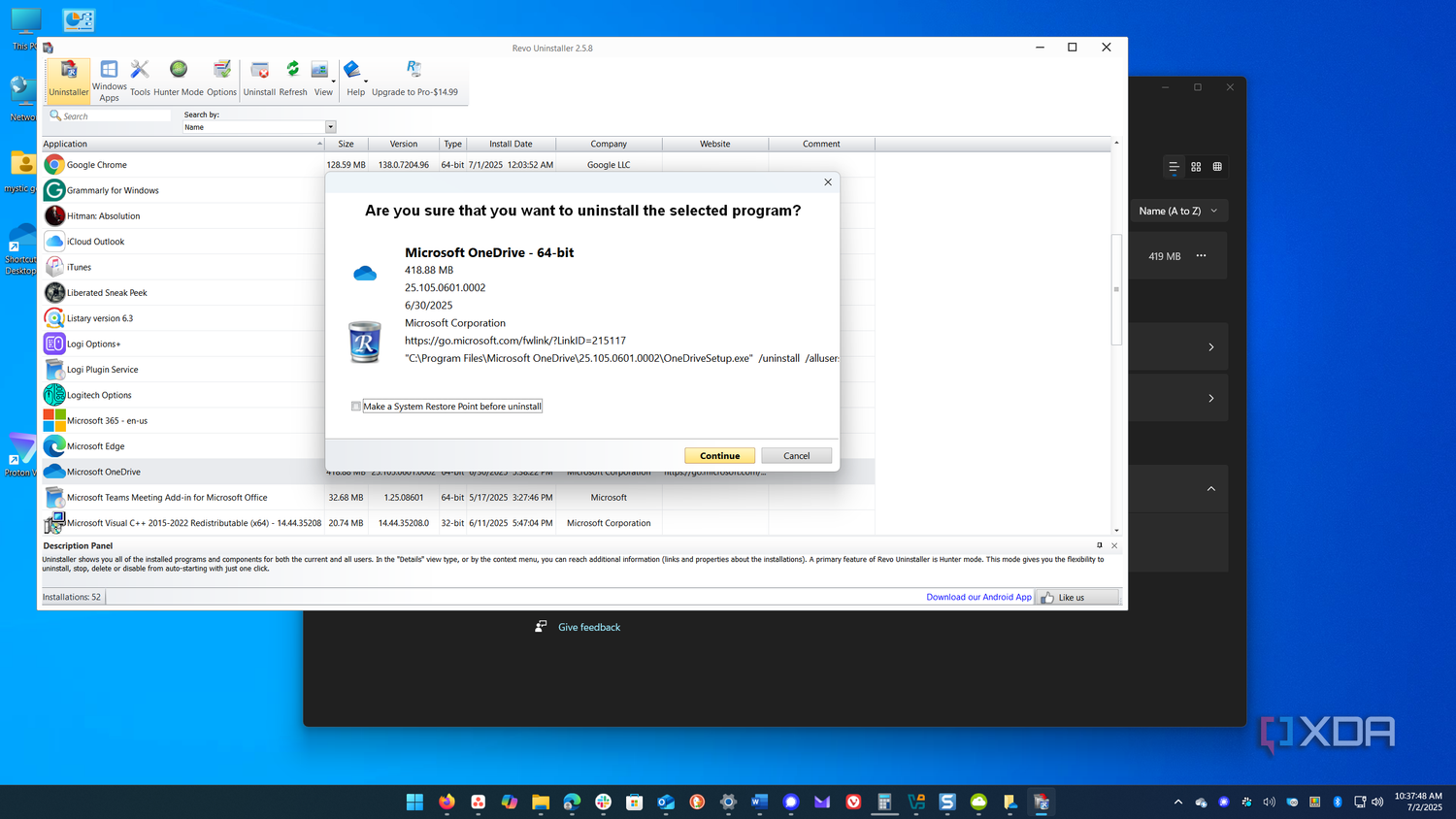The height and width of the screenshot is (819, 1456).
Task: Select Logitech Options entry
Action: point(182,395)
